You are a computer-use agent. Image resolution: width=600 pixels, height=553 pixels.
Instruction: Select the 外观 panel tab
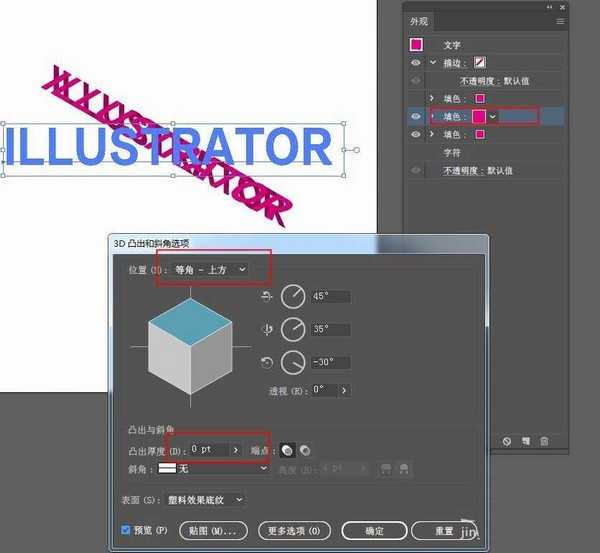423,20
